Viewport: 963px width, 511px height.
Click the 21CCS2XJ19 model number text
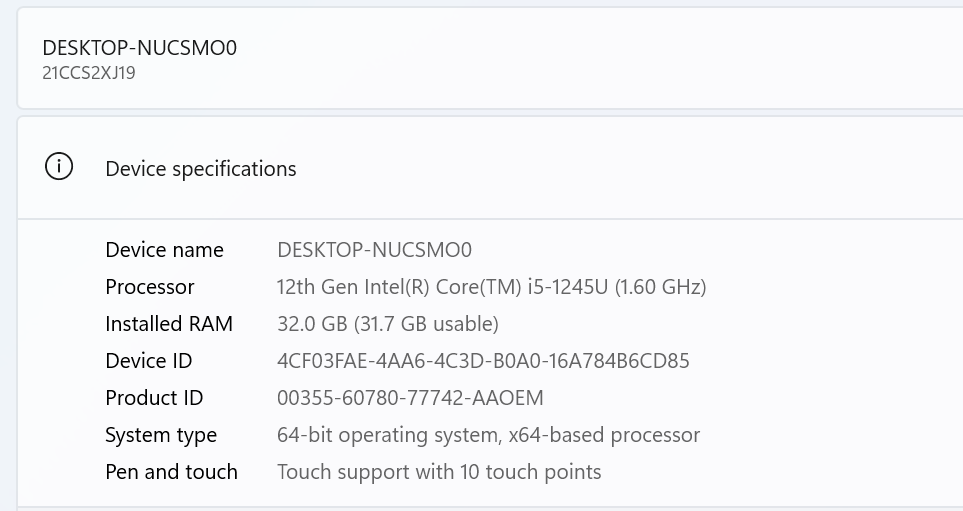tap(89, 73)
